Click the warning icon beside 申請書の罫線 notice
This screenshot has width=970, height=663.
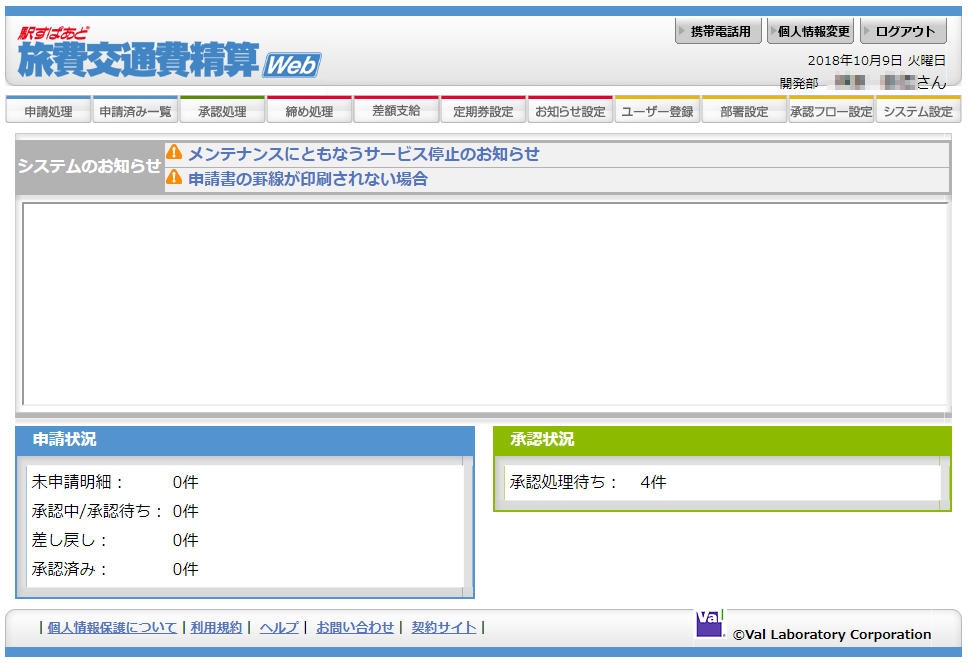[x=174, y=178]
